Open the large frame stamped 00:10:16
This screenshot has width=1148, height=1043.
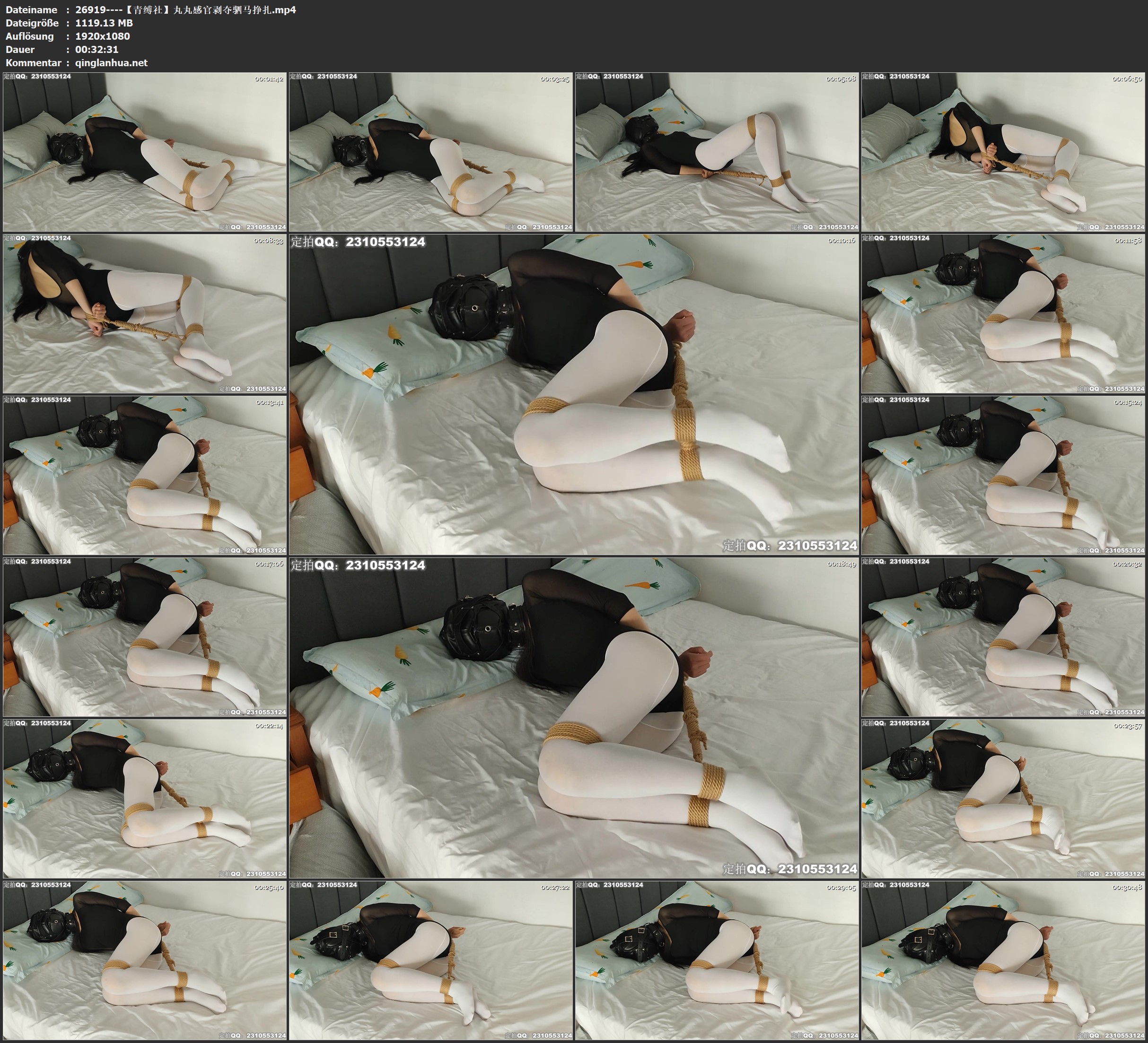pyautogui.click(x=573, y=394)
